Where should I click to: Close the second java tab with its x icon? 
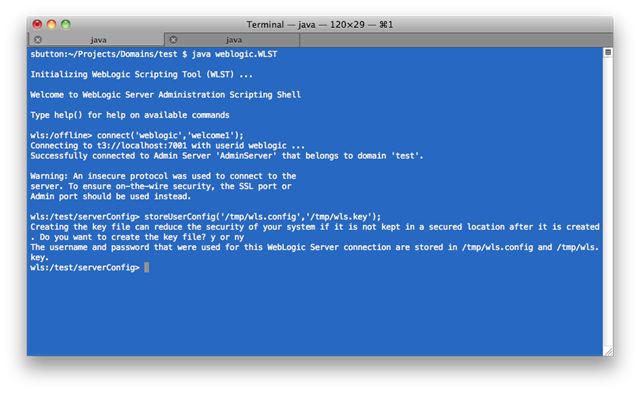point(173,40)
